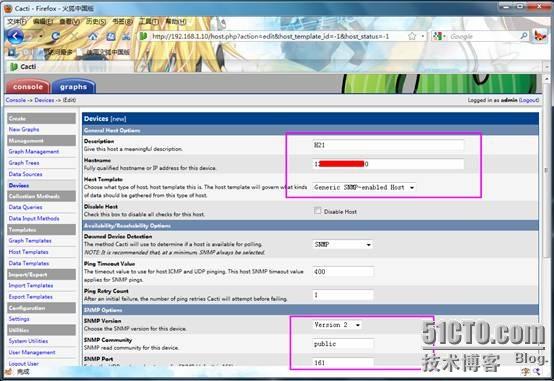Bookmark this page with the star icon
This screenshot has height=381, width=554.
pyautogui.click(x=412, y=36)
